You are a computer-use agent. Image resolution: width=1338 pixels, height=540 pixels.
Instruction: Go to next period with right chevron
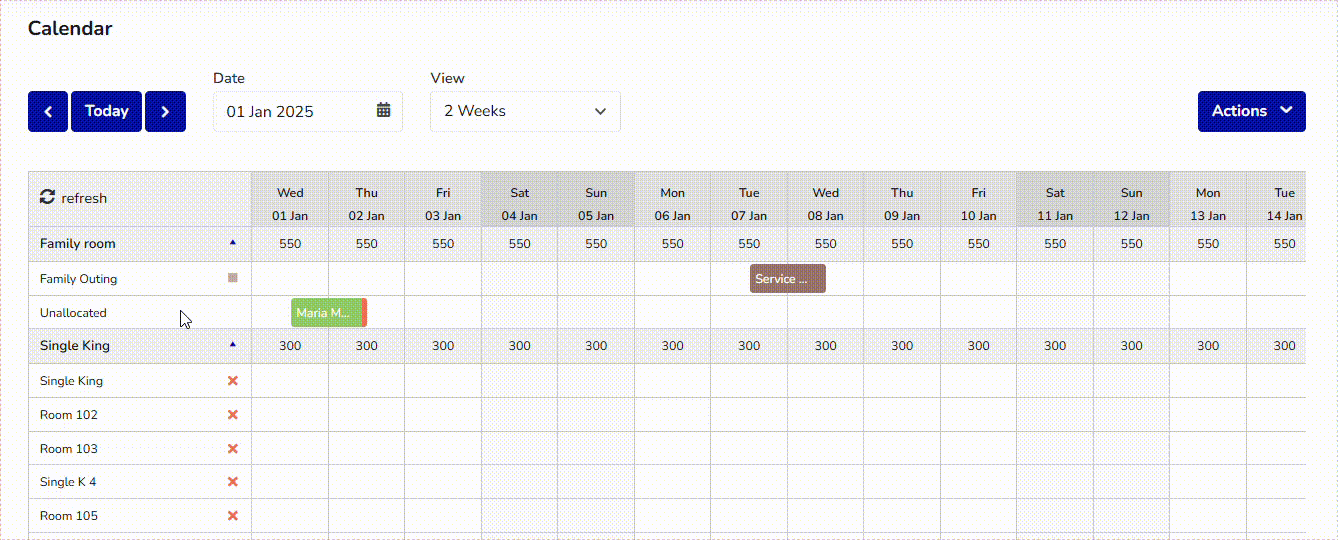[x=165, y=111]
